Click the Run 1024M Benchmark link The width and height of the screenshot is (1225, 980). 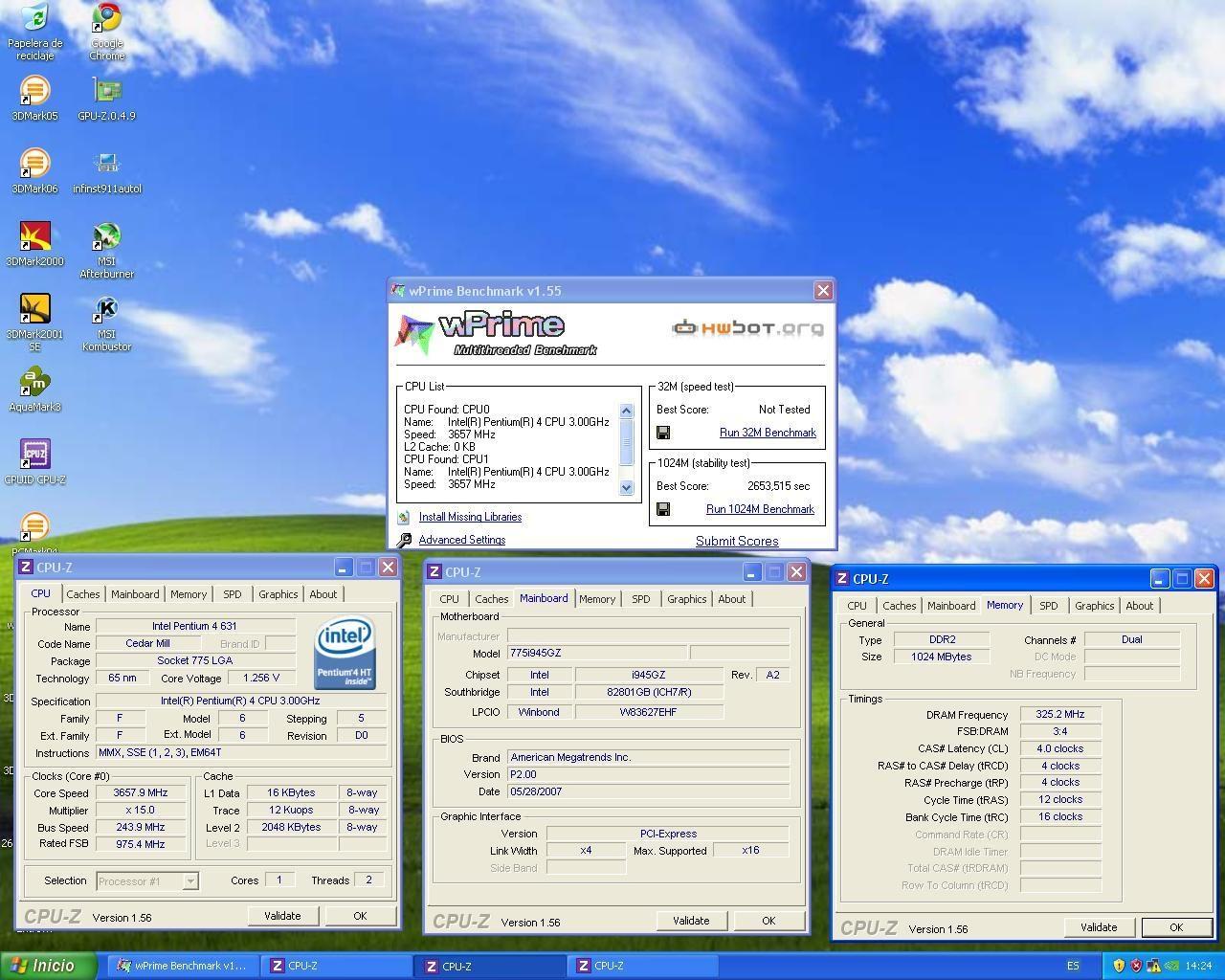tap(760, 509)
